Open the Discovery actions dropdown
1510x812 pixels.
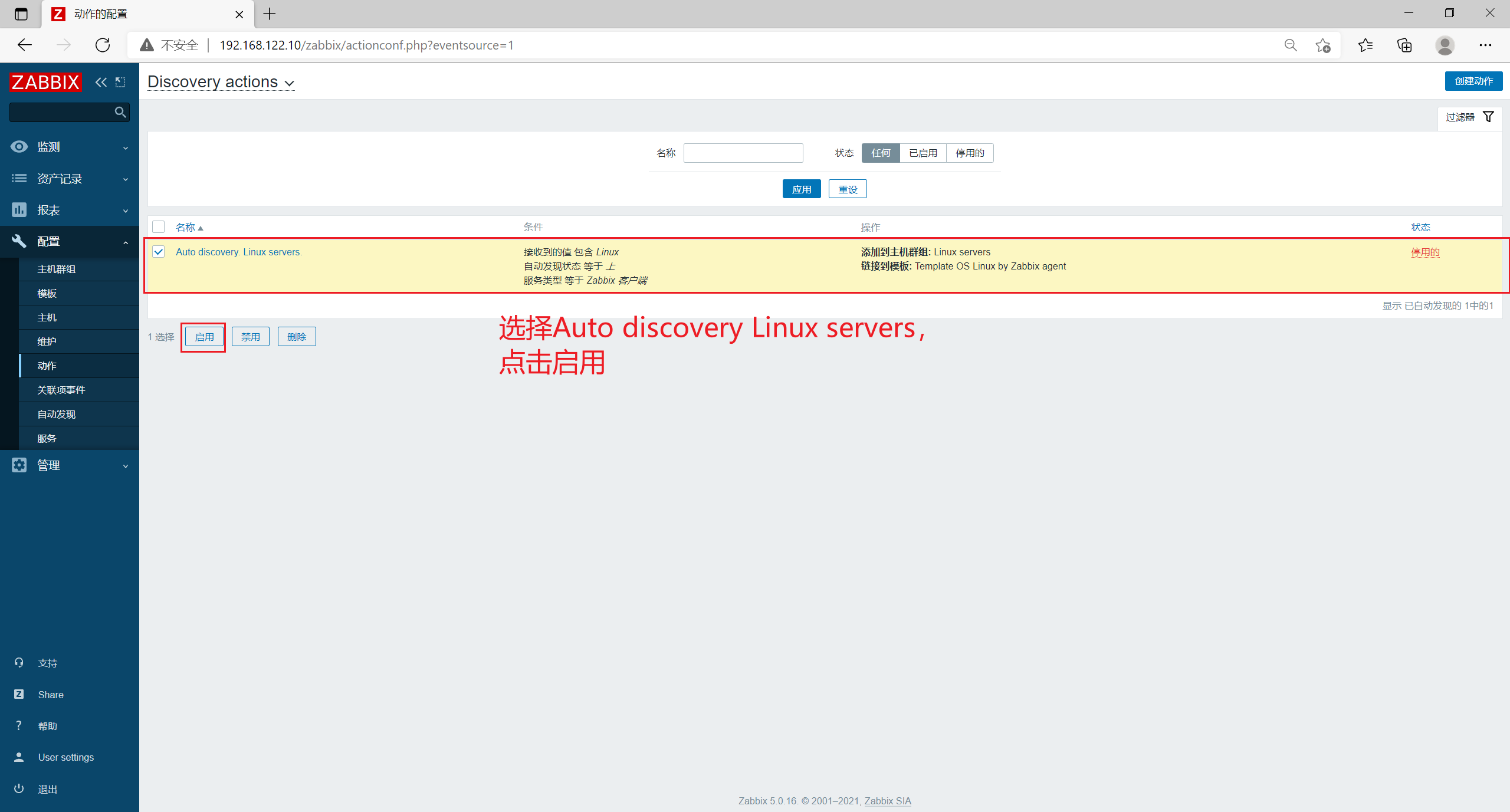[221, 82]
